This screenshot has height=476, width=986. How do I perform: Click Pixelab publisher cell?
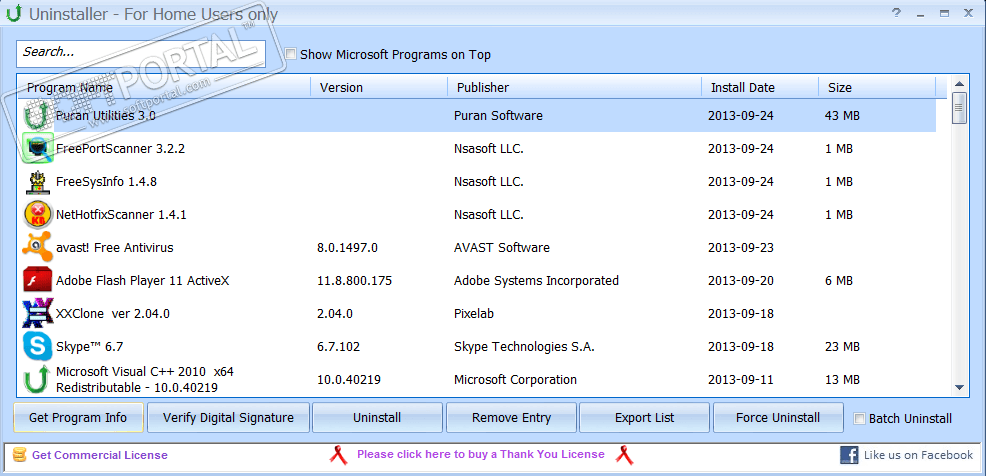(x=474, y=313)
